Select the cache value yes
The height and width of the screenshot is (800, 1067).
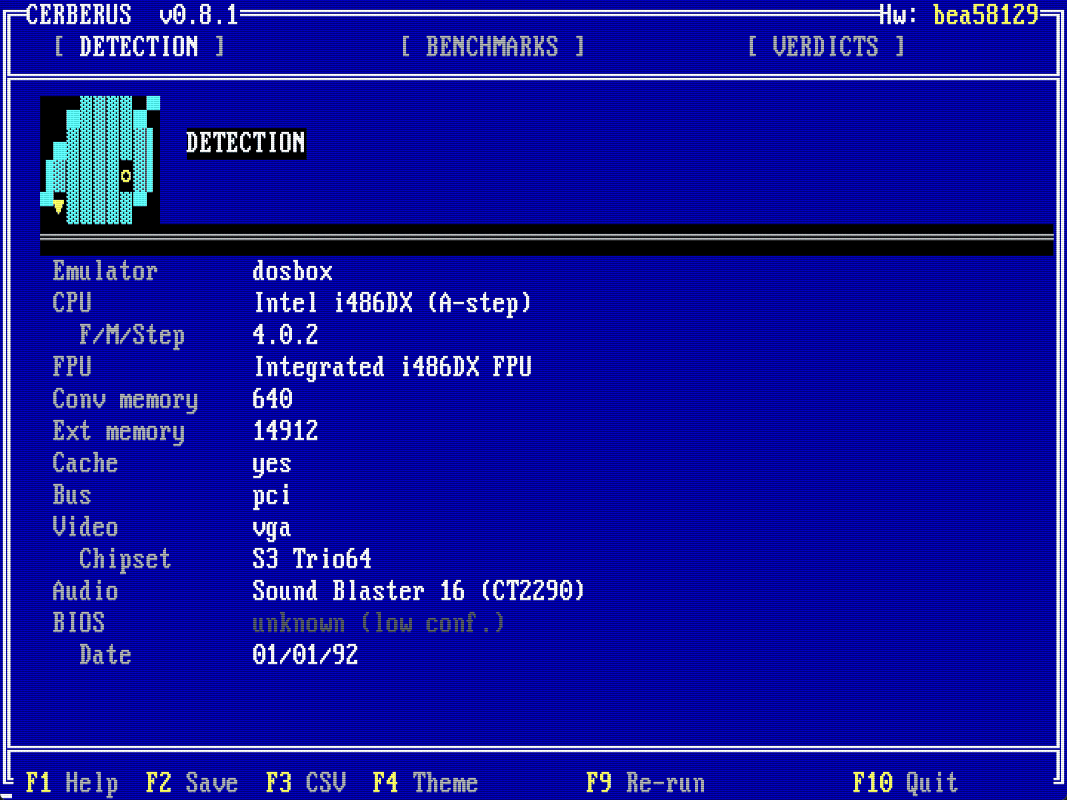click(272, 465)
